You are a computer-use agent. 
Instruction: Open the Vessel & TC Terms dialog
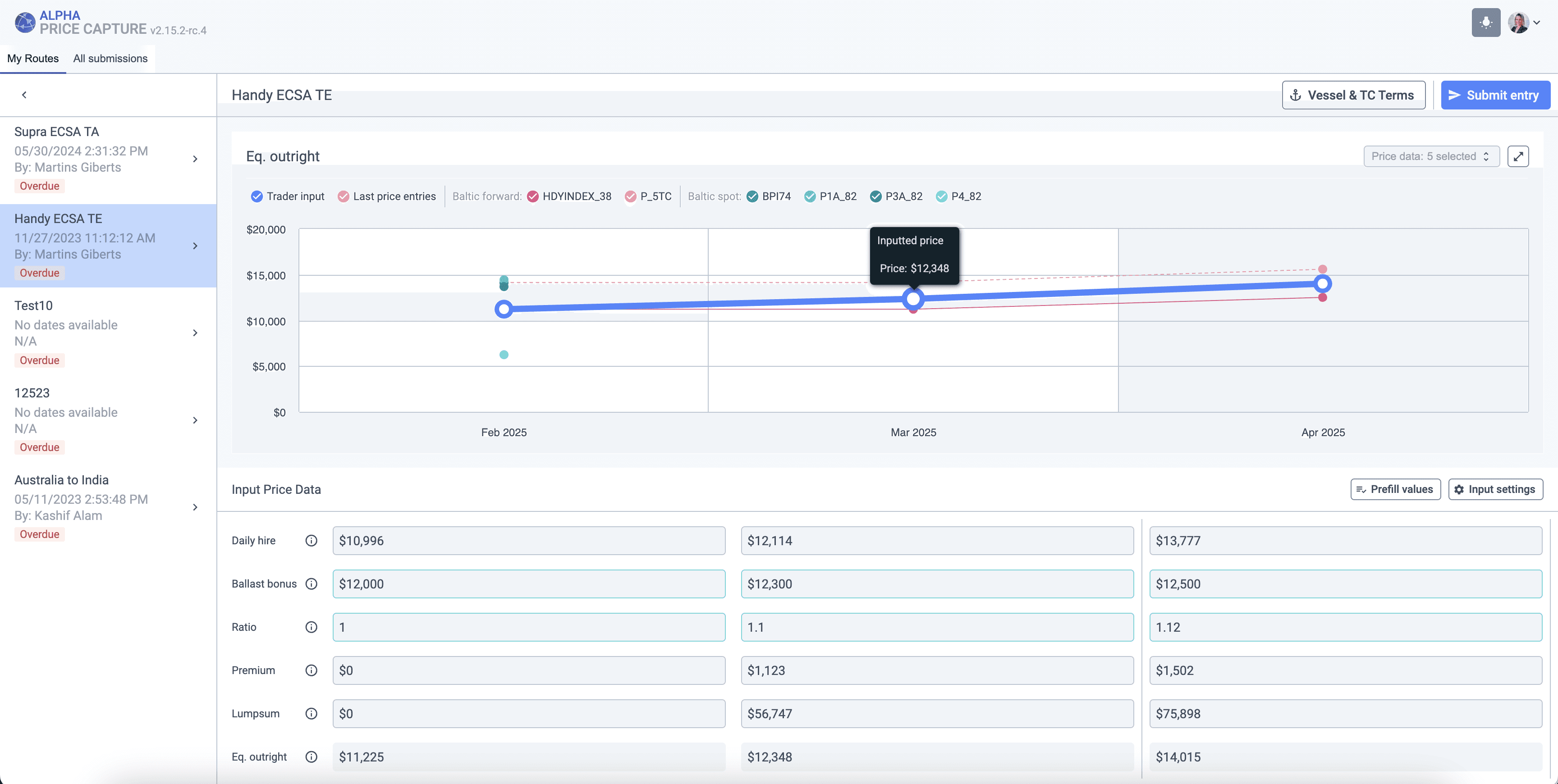click(x=1353, y=95)
